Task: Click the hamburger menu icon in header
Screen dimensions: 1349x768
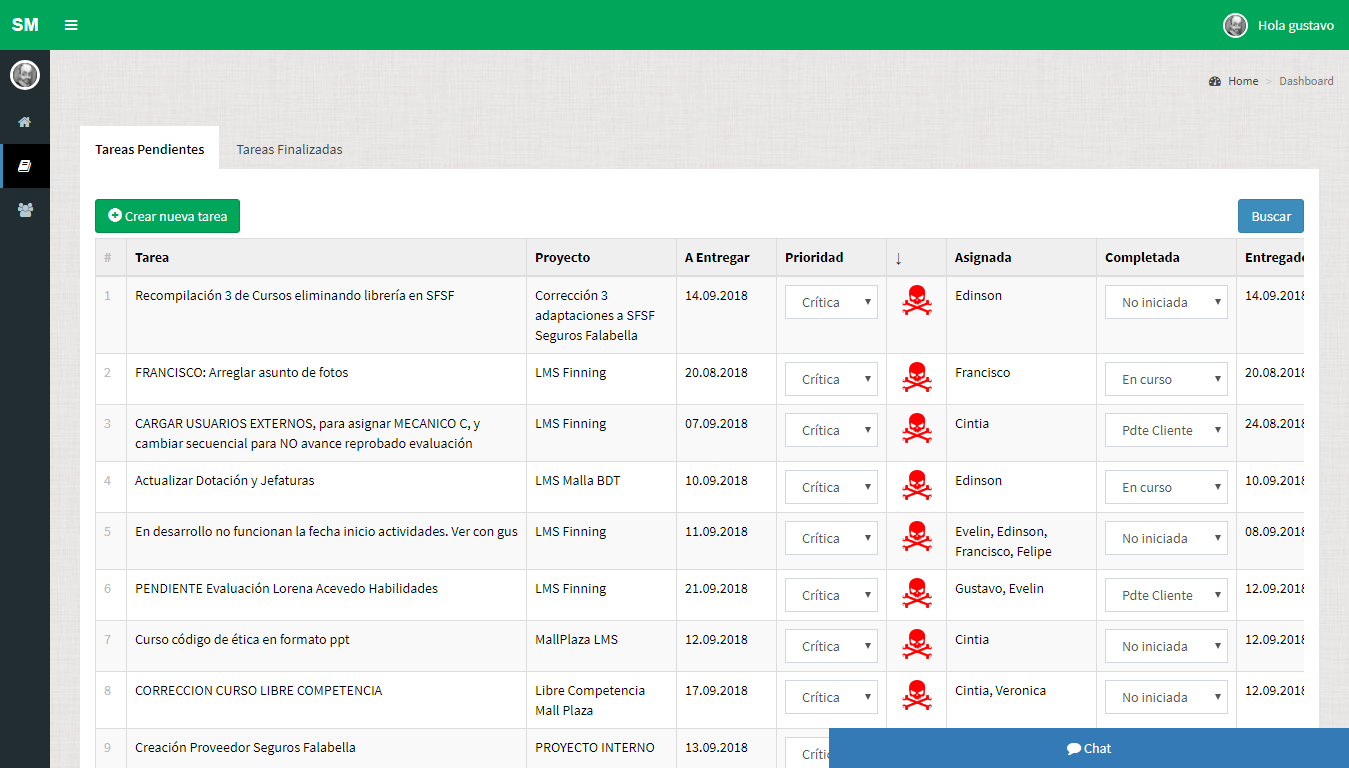Action: click(x=71, y=25)
